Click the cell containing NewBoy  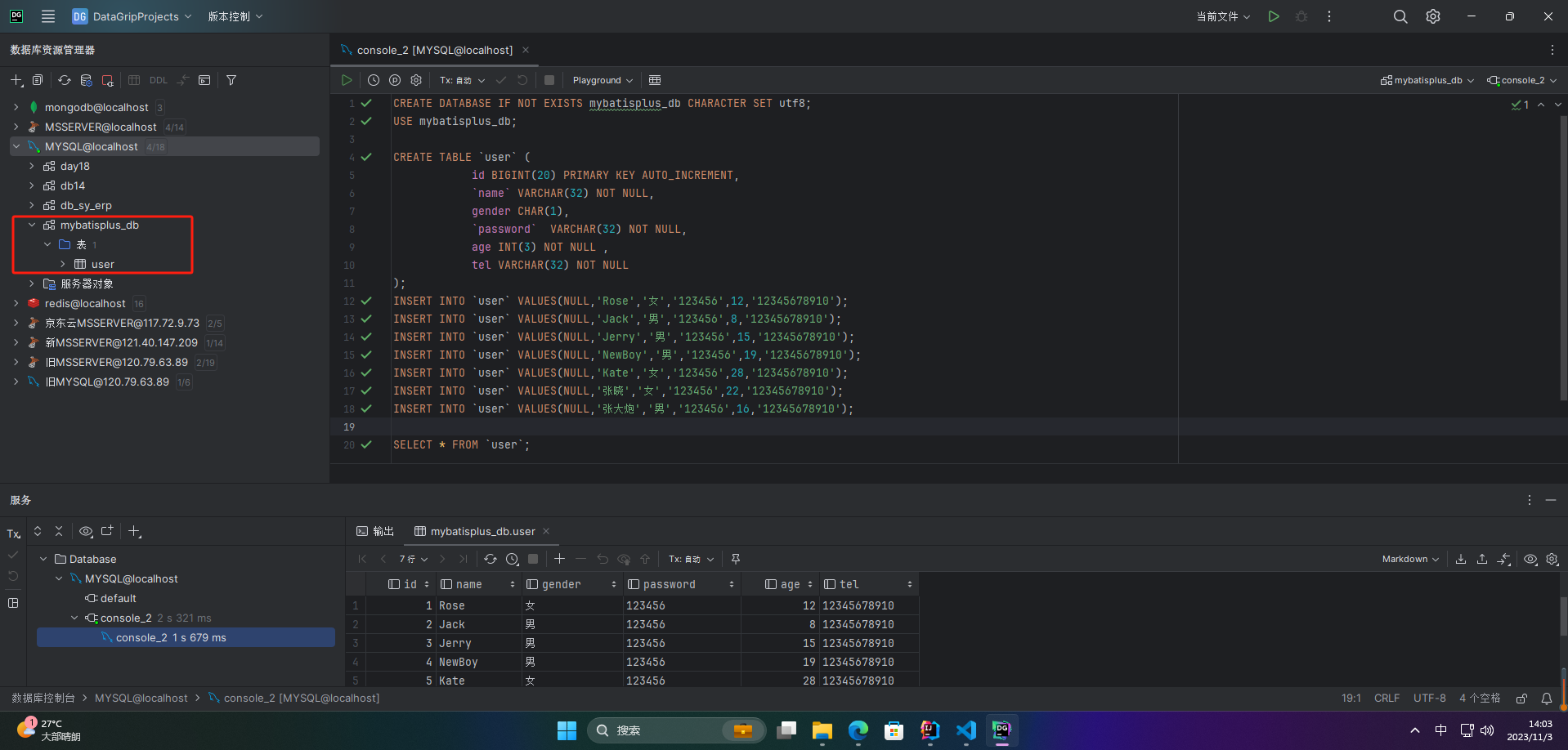pos(479,662)
